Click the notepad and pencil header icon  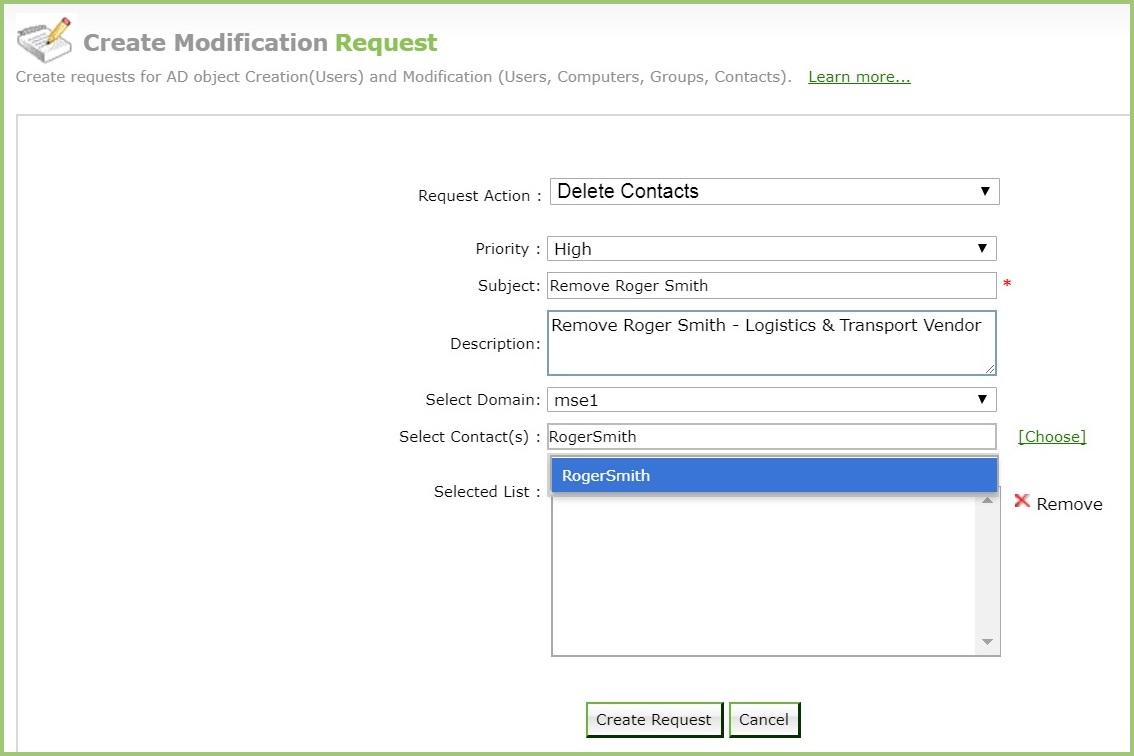click(x=45, y=40)
